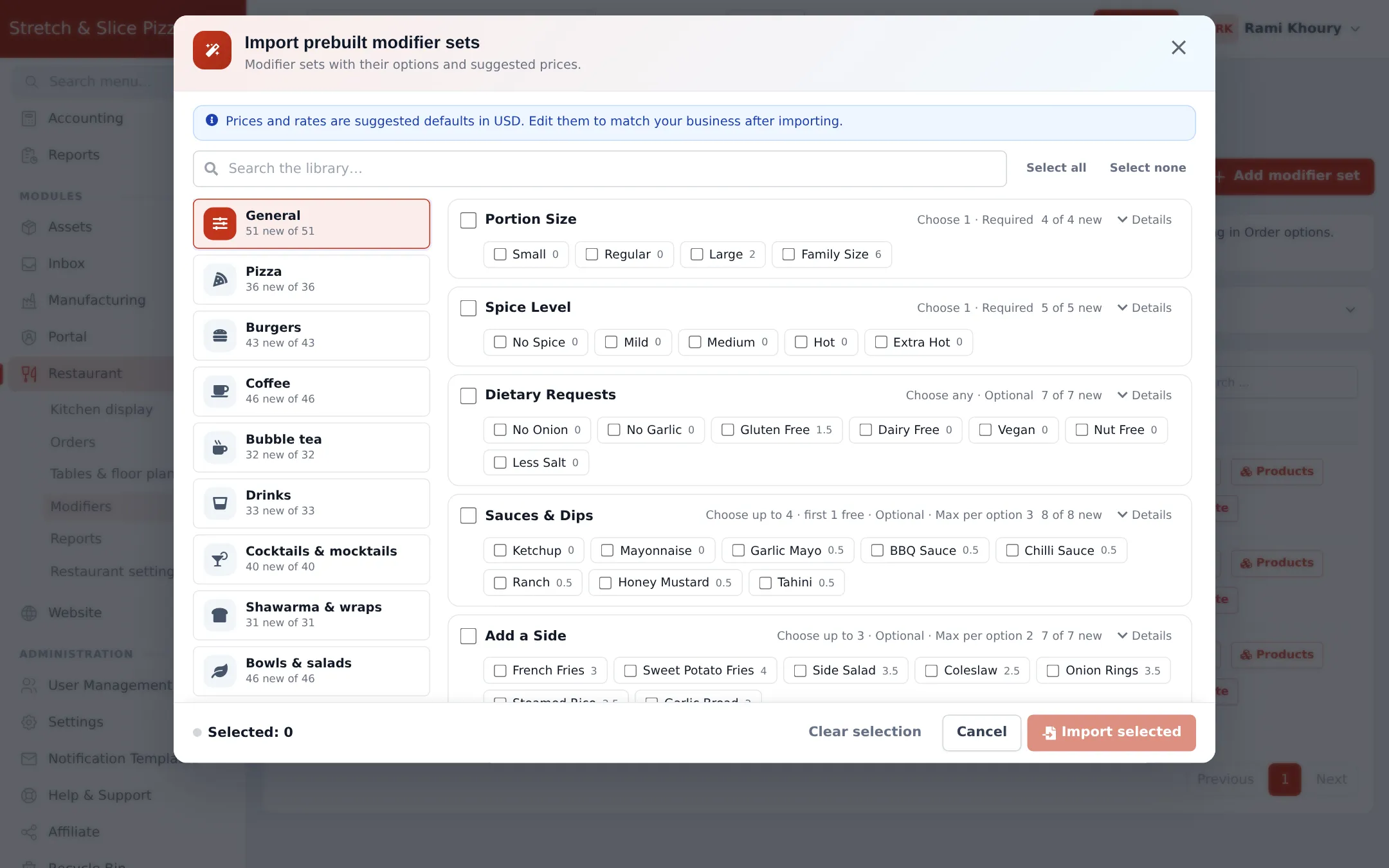Tick the French Fries option checkbox

click(500, 671)
